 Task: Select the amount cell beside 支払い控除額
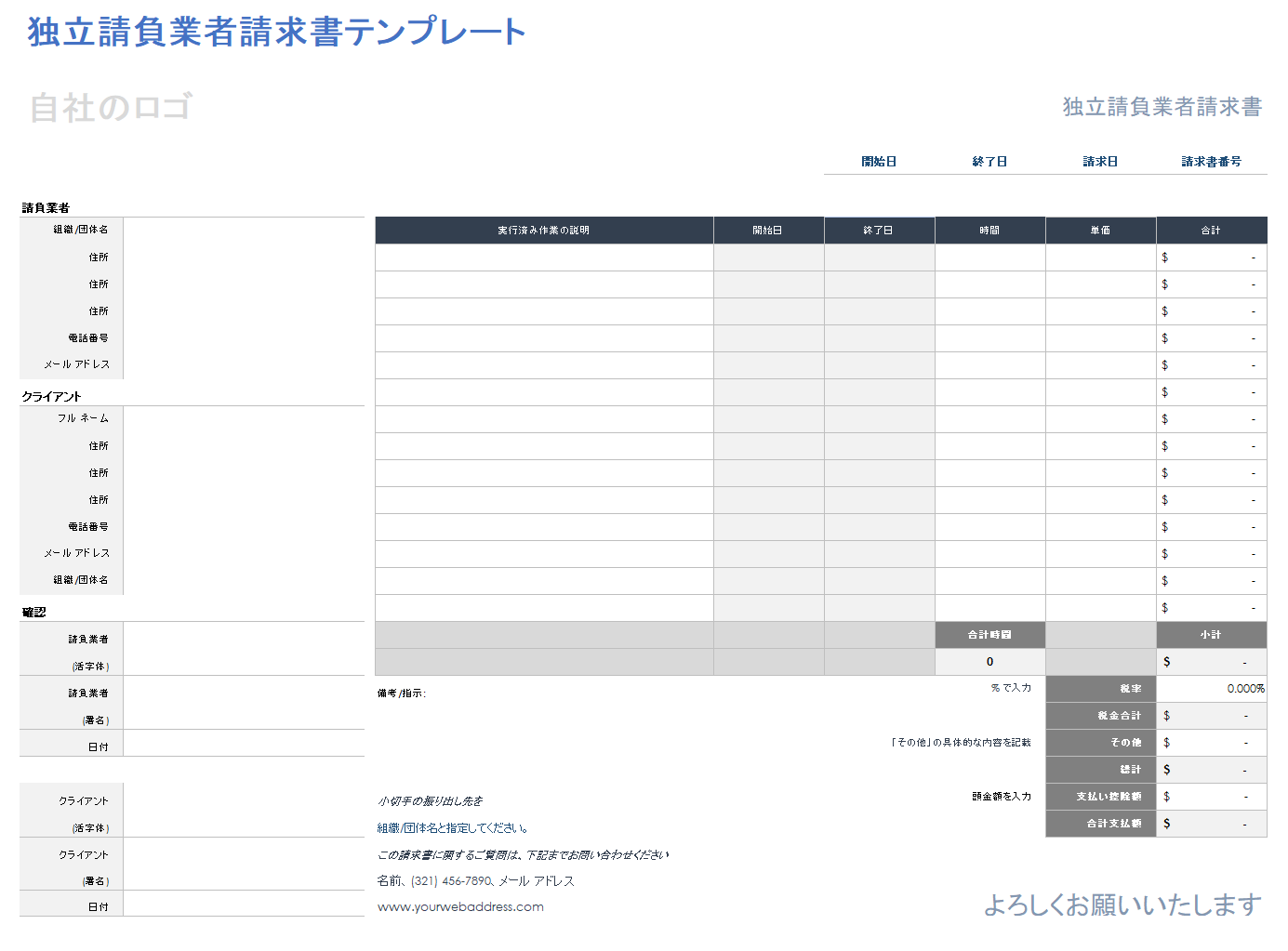pos(1211,797)
